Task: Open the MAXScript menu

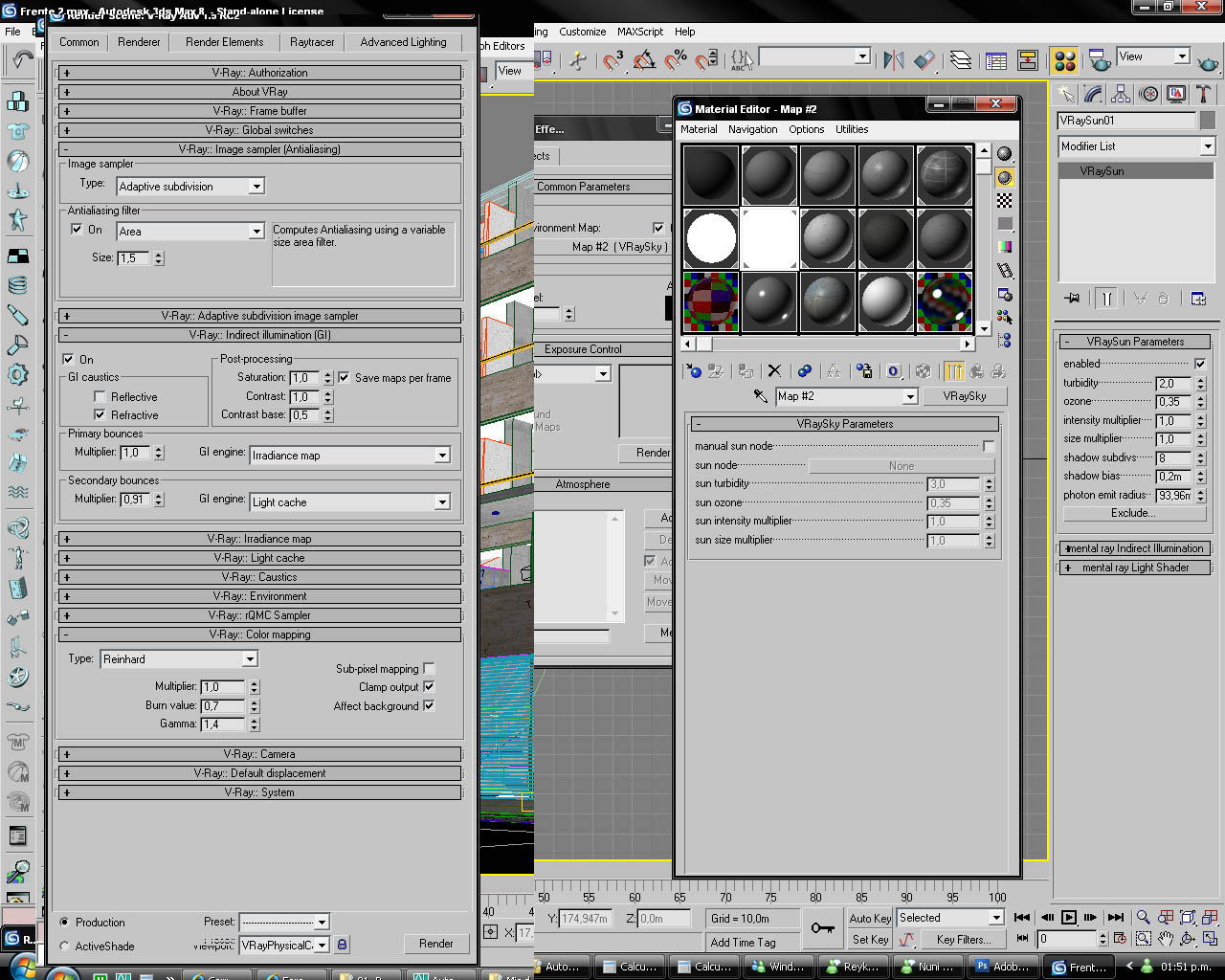Action: (x=640, y=32)
